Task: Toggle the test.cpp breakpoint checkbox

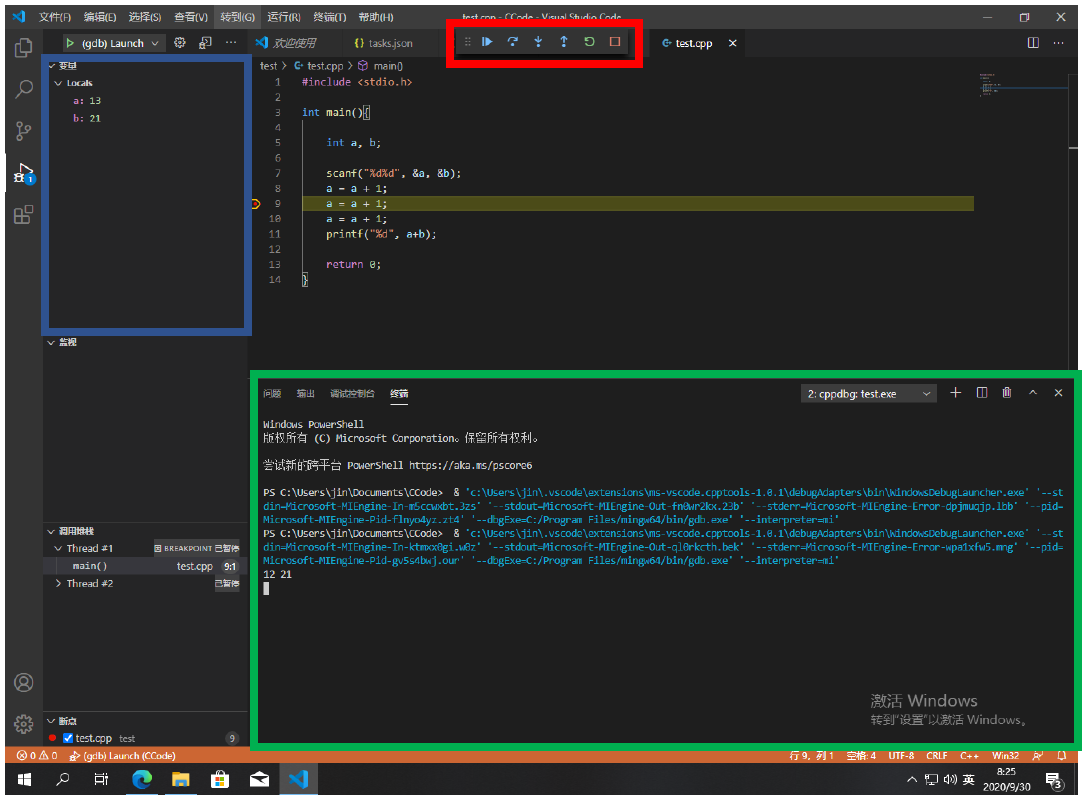Action: 69,738
